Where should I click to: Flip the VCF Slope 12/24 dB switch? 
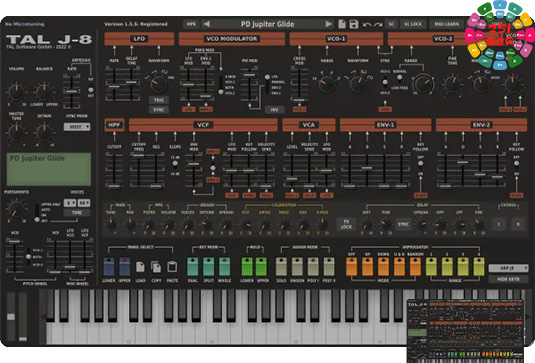(x=175, y=166)
